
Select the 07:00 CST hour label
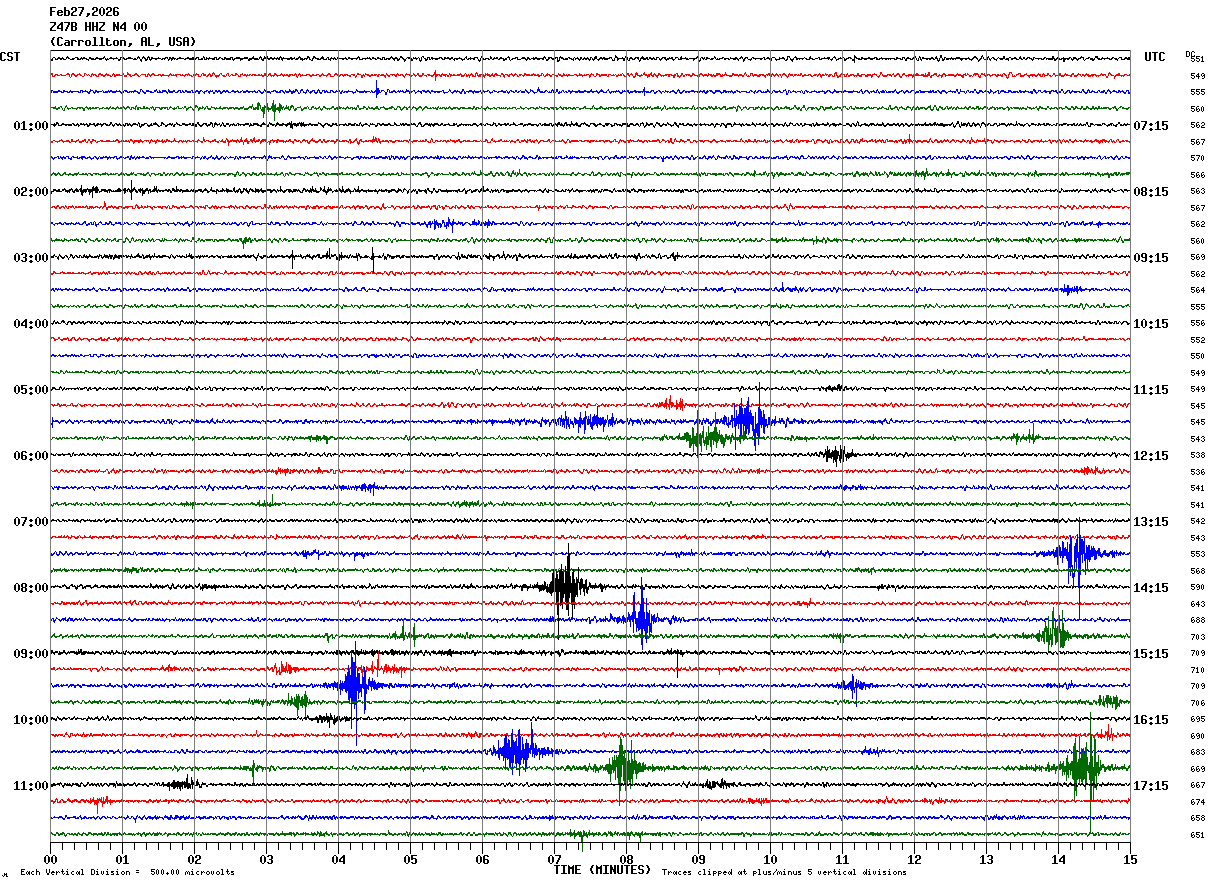coord(31,522)
